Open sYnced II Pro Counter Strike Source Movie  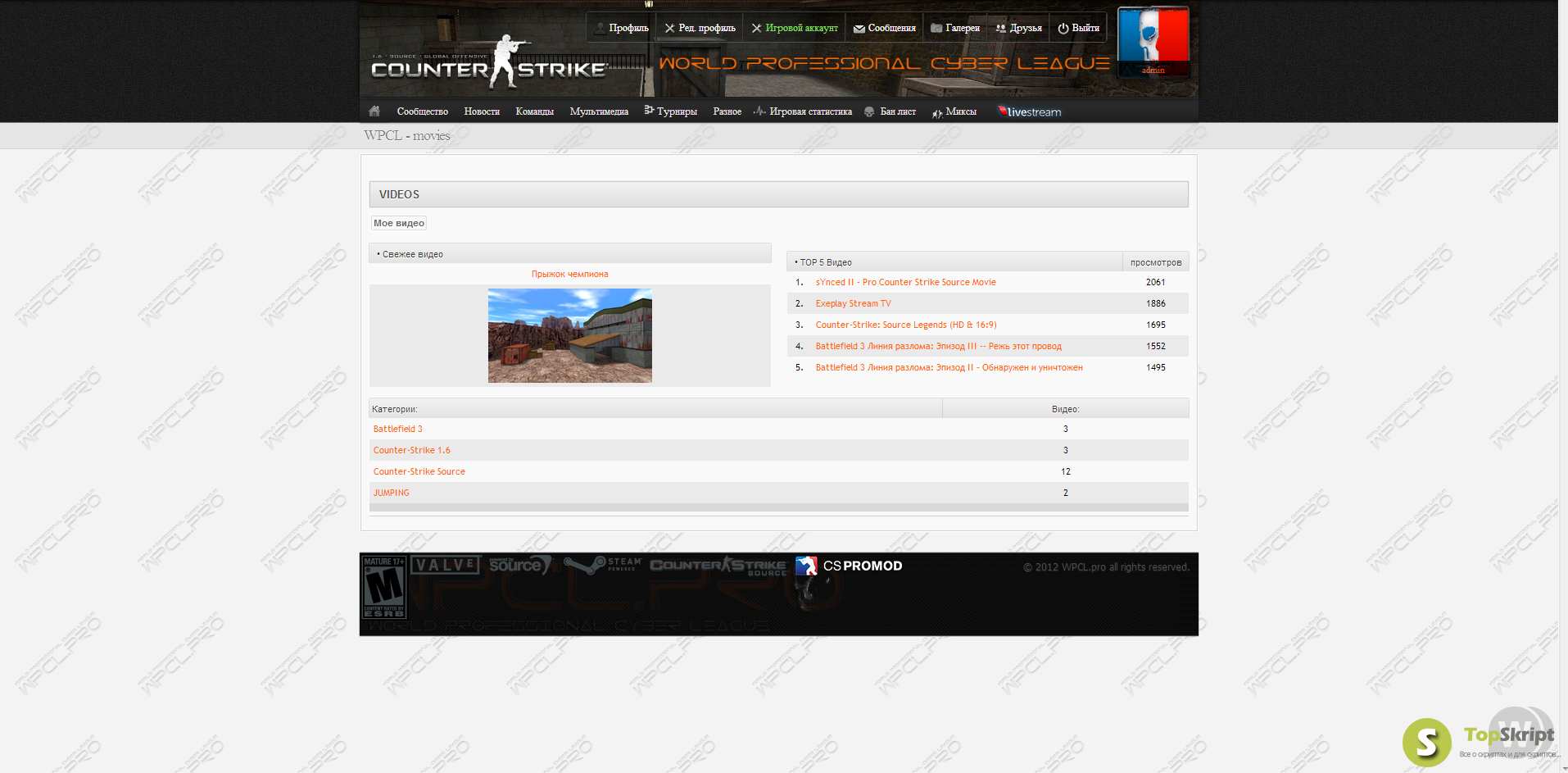(905, 282)
